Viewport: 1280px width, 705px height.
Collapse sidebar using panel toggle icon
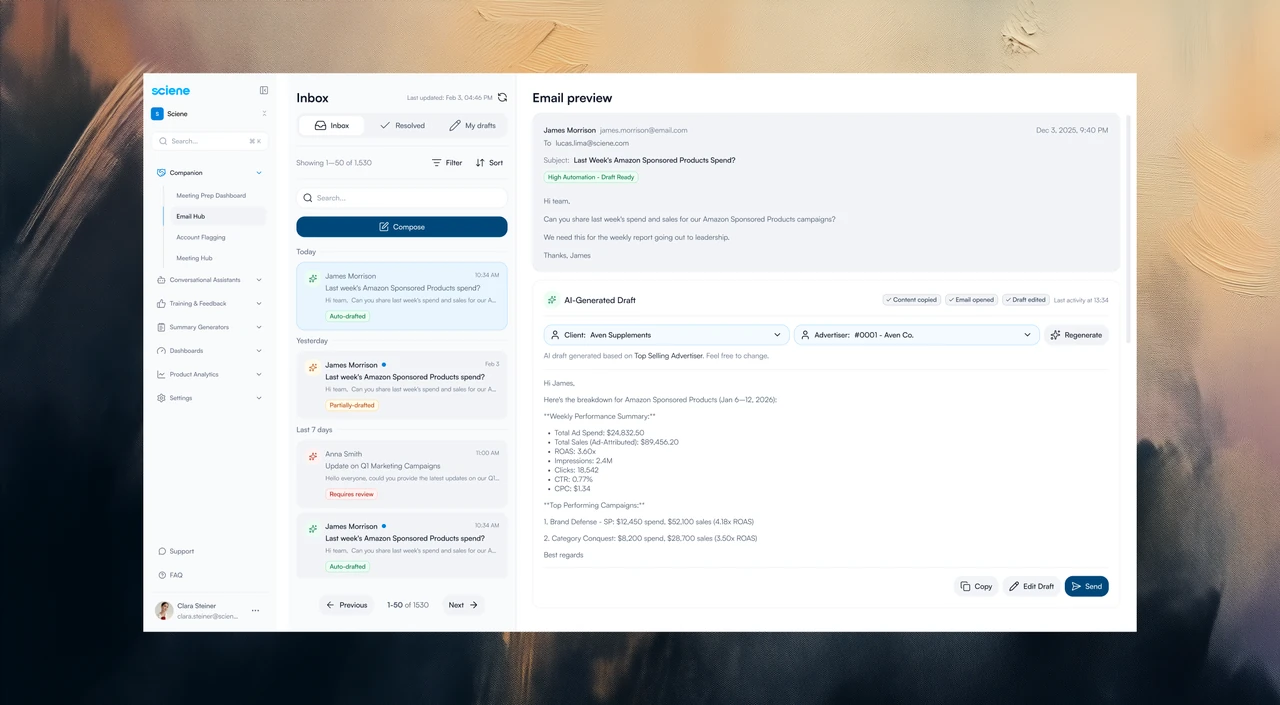(x=264, y=90)
